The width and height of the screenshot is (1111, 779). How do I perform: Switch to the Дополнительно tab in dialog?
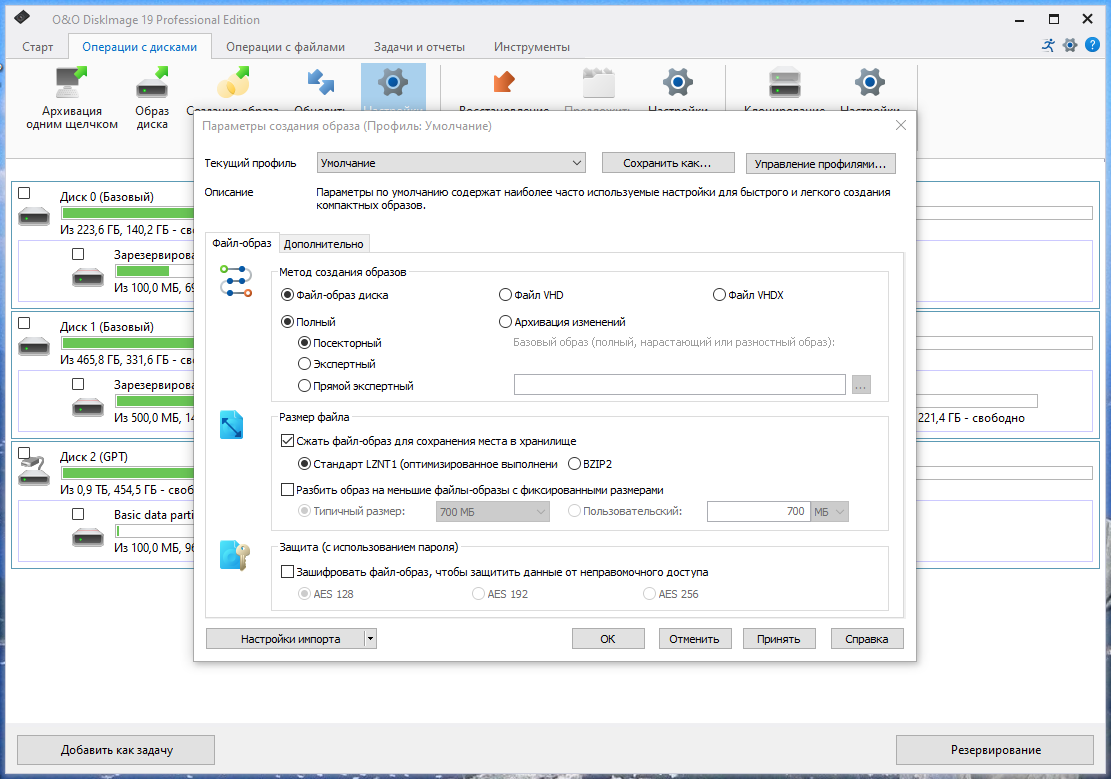[x=324, y=244]
